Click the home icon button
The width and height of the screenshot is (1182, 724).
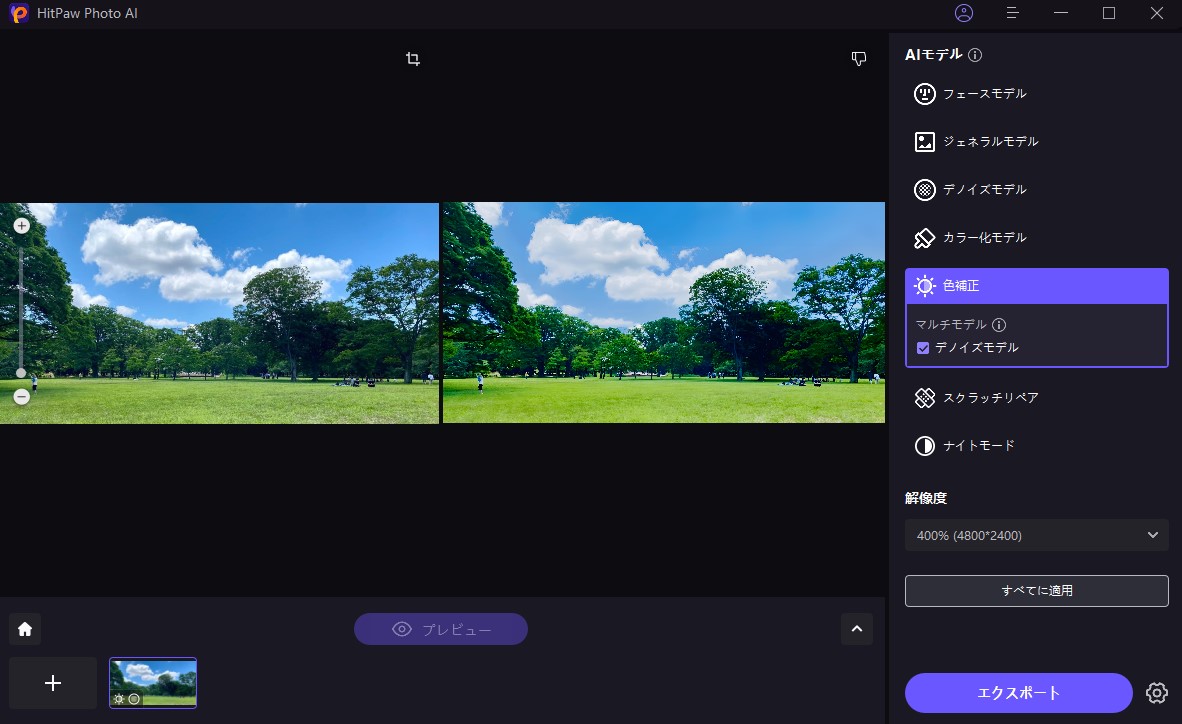25,629
